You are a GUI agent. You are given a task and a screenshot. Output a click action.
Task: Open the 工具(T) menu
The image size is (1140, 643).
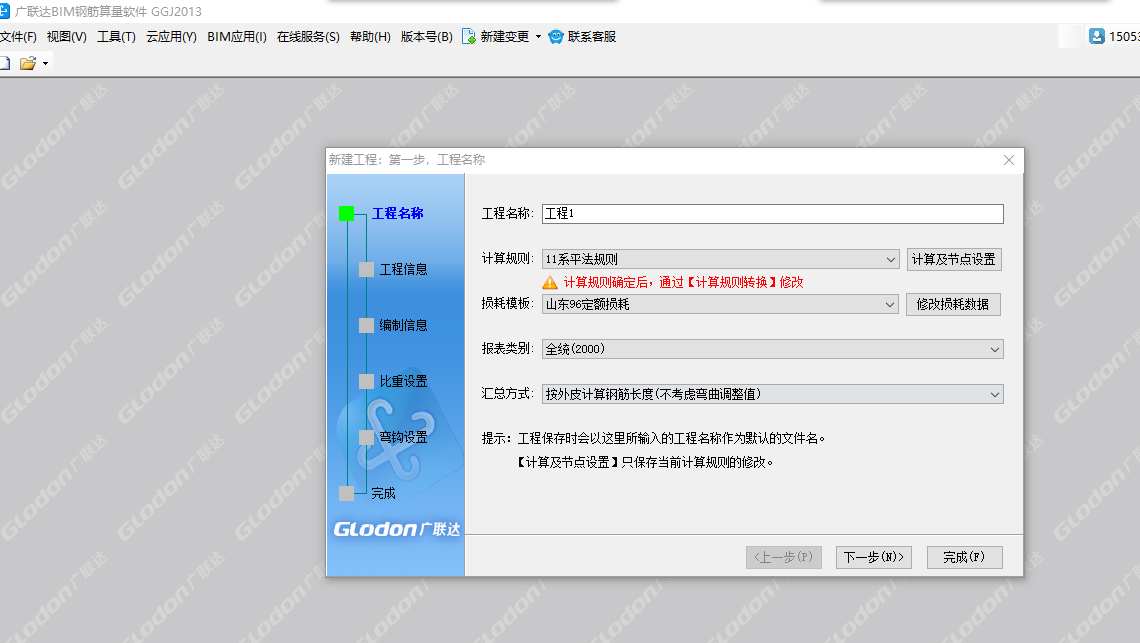(x=116, y=36)
